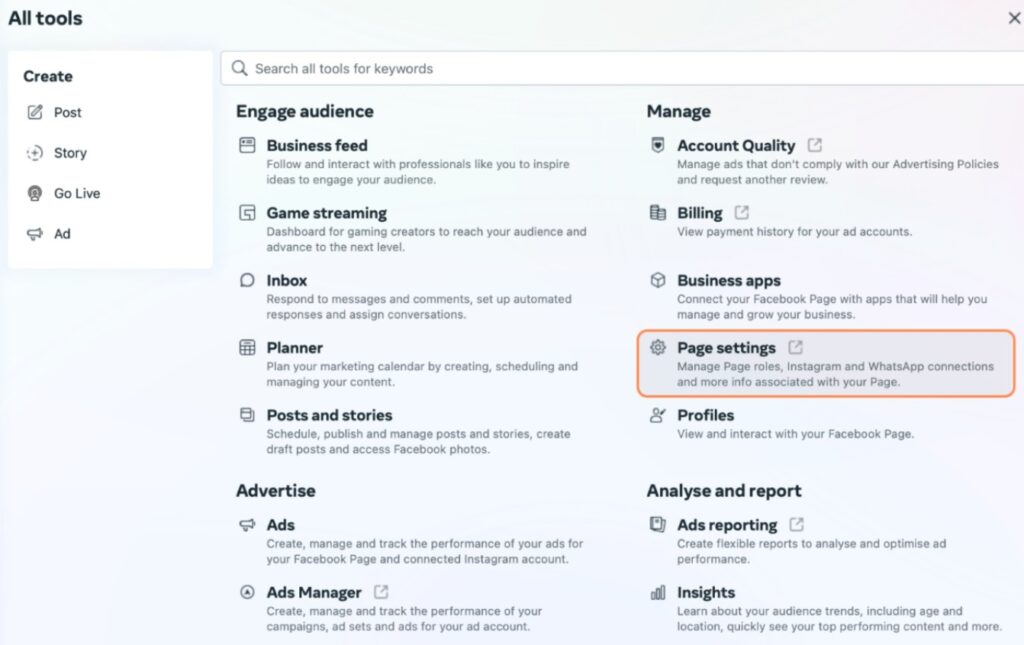The image size is (1024, 645).
Task: Choose Go Live from the Create panel
Action: click(x=76, y=193)
